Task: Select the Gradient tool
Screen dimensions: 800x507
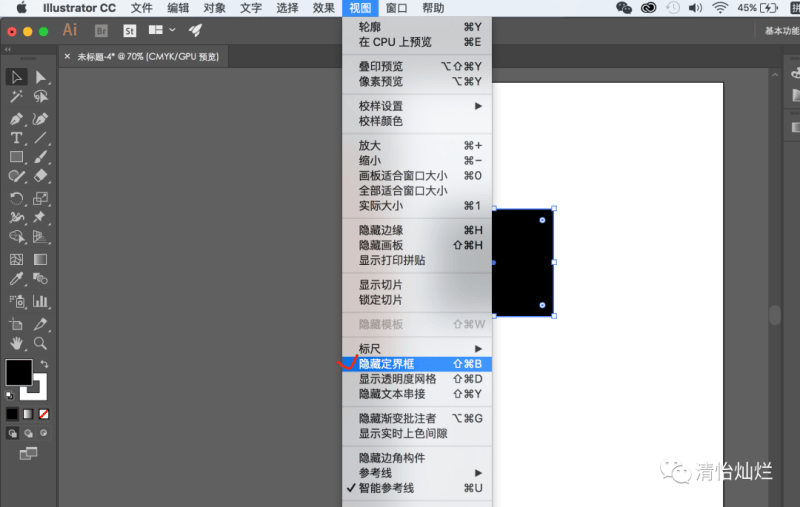Action: coord(40,259)
